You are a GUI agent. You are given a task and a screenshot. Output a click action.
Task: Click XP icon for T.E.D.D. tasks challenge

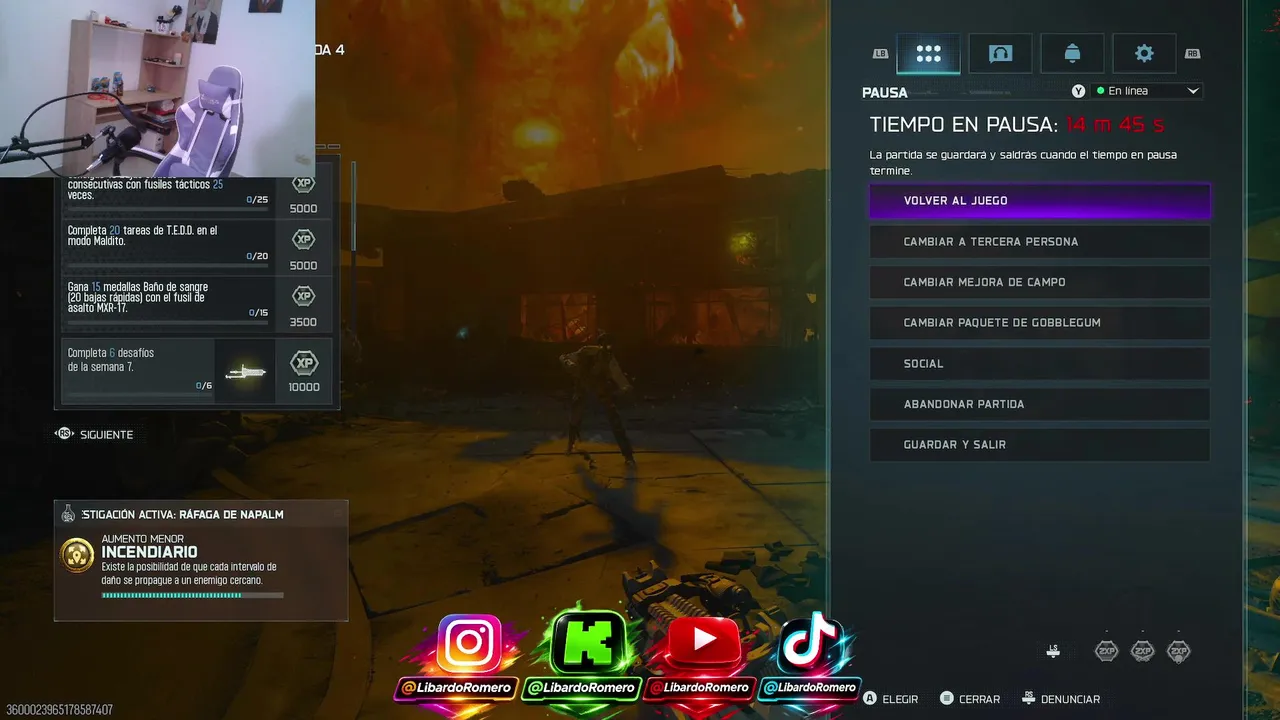pos(303,240)
